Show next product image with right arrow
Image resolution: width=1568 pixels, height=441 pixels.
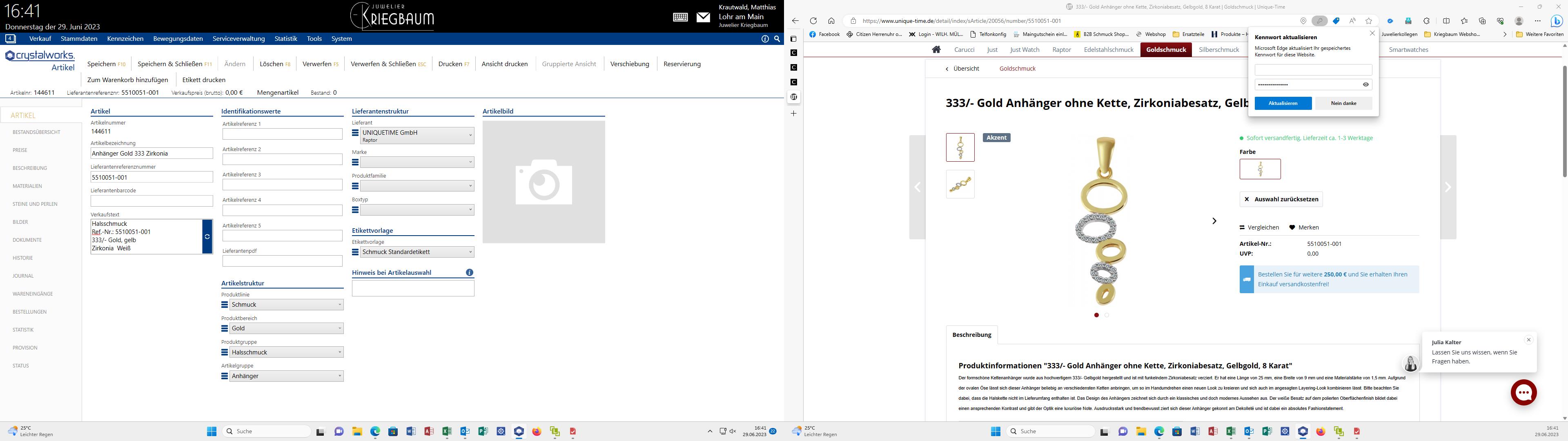[1214, 220]
